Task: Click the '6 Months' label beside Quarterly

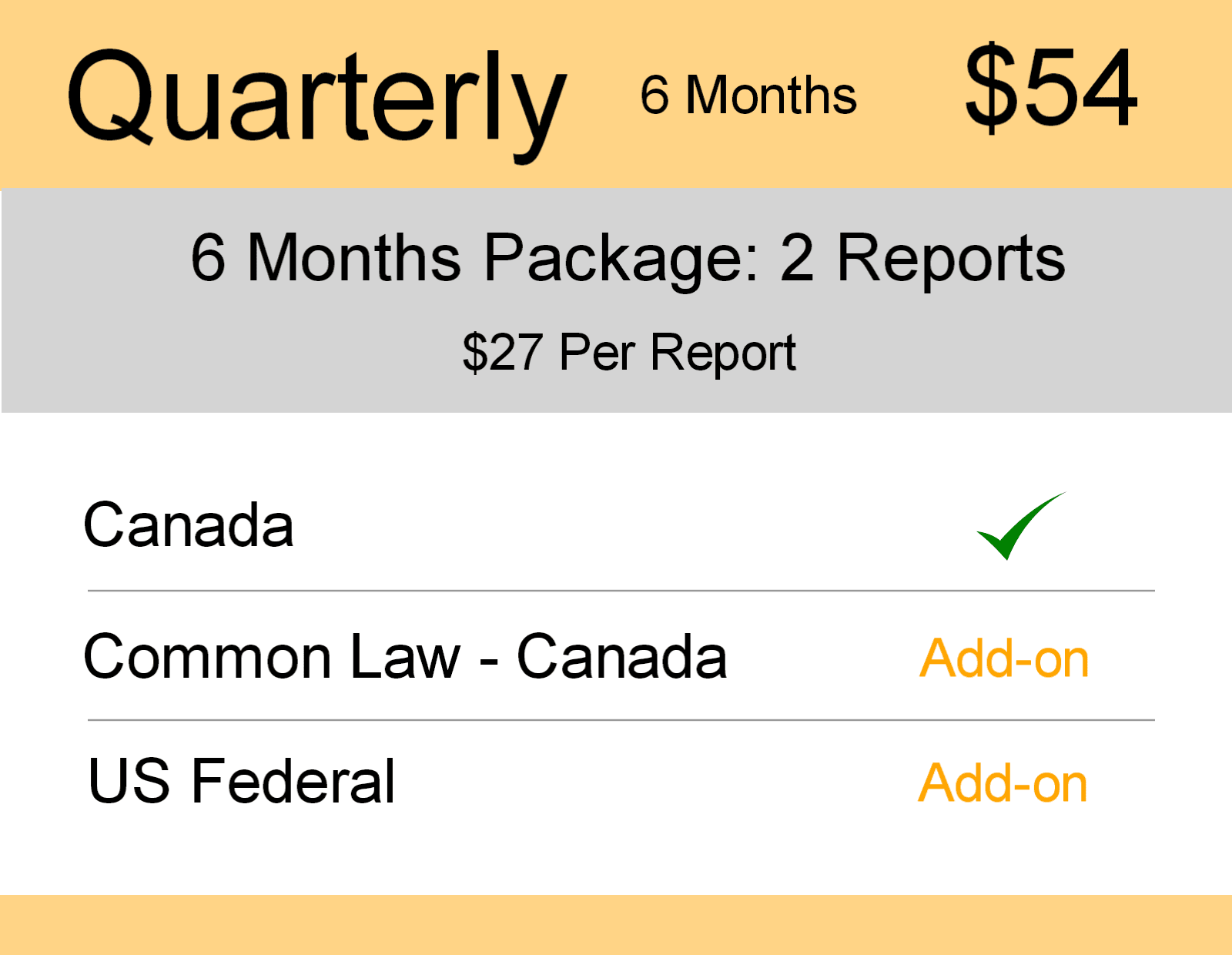Action: 748,95
